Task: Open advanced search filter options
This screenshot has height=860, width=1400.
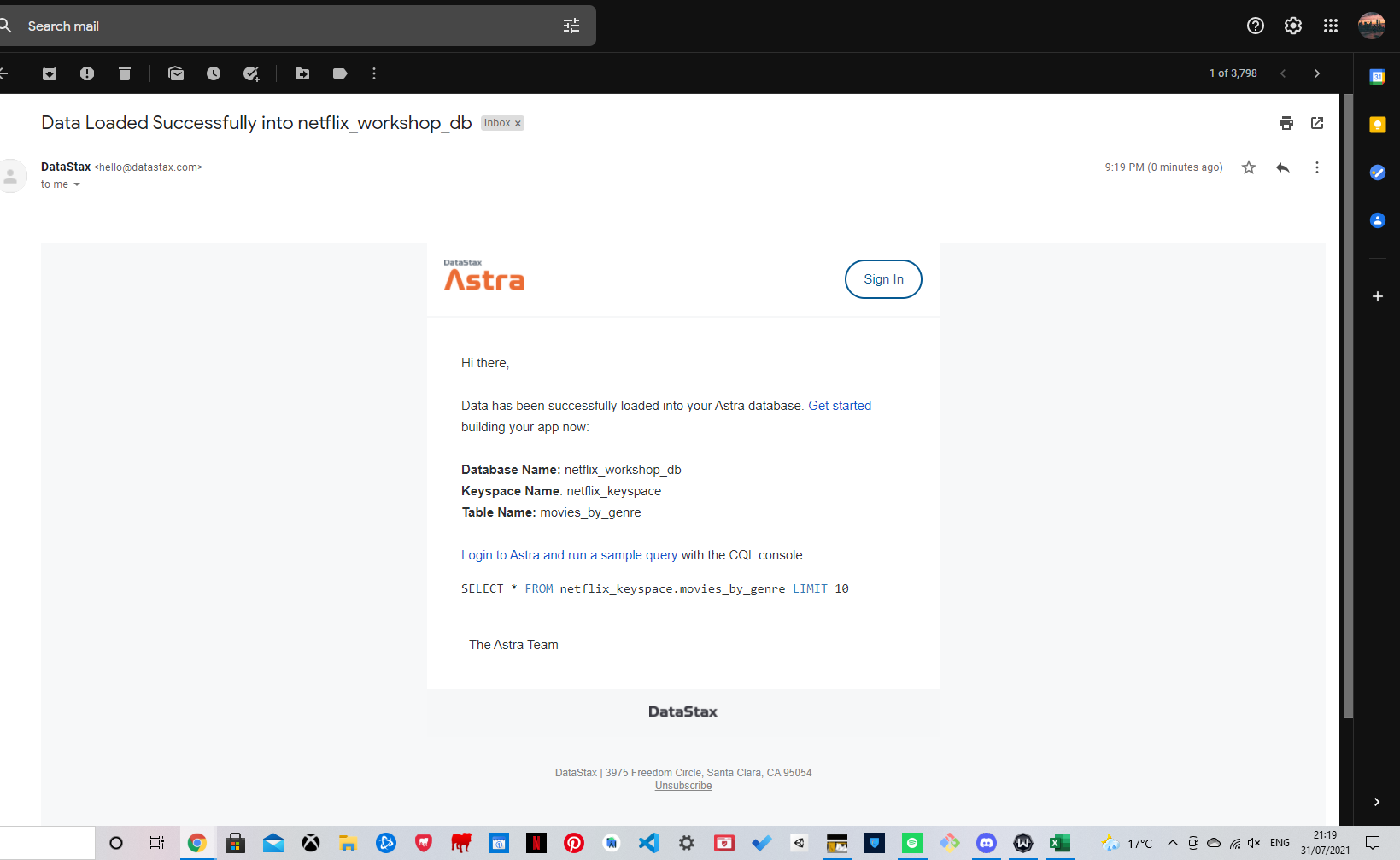Action: pyautogui.click(x=571, y=26)
